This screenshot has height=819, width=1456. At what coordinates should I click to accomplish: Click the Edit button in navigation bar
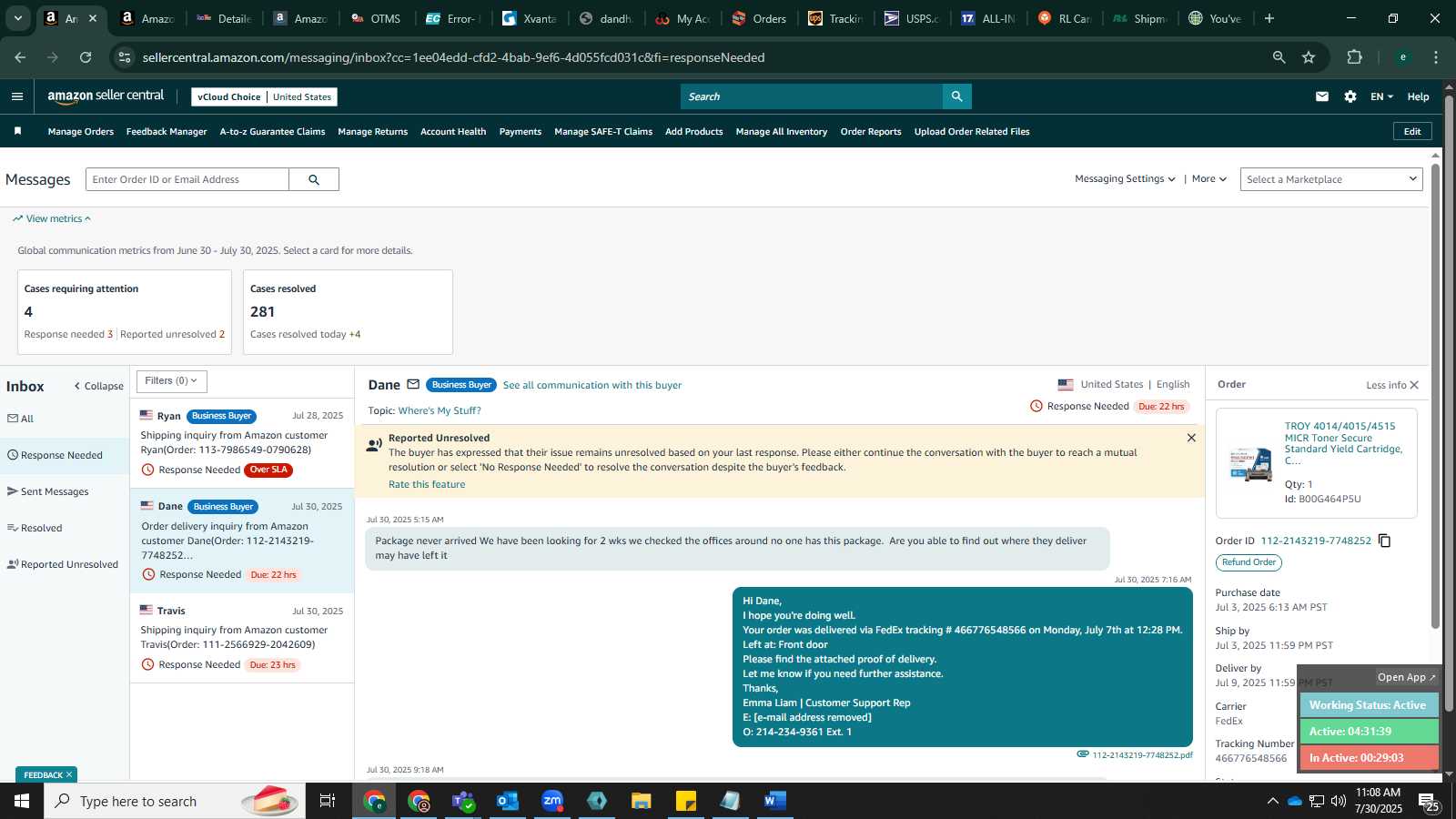point(1412,131)
